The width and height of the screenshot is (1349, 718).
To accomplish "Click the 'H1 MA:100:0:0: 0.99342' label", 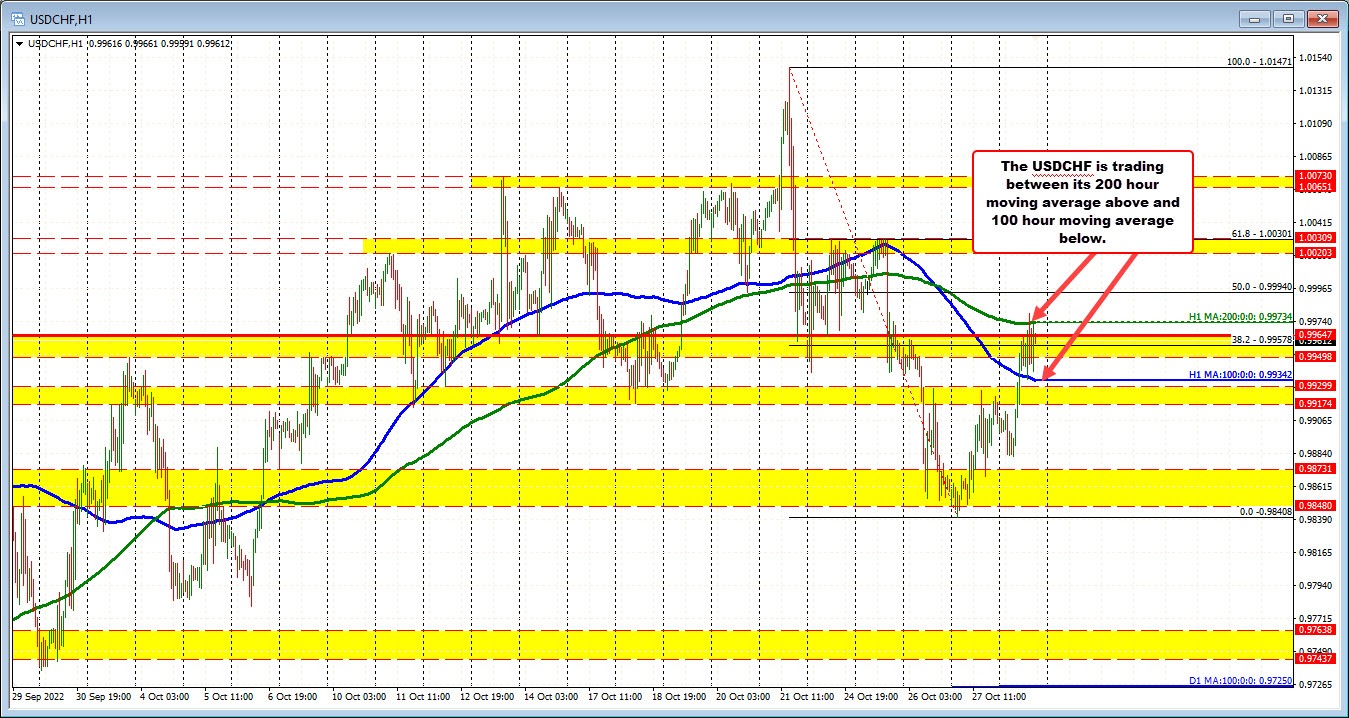I will 1241,374.
